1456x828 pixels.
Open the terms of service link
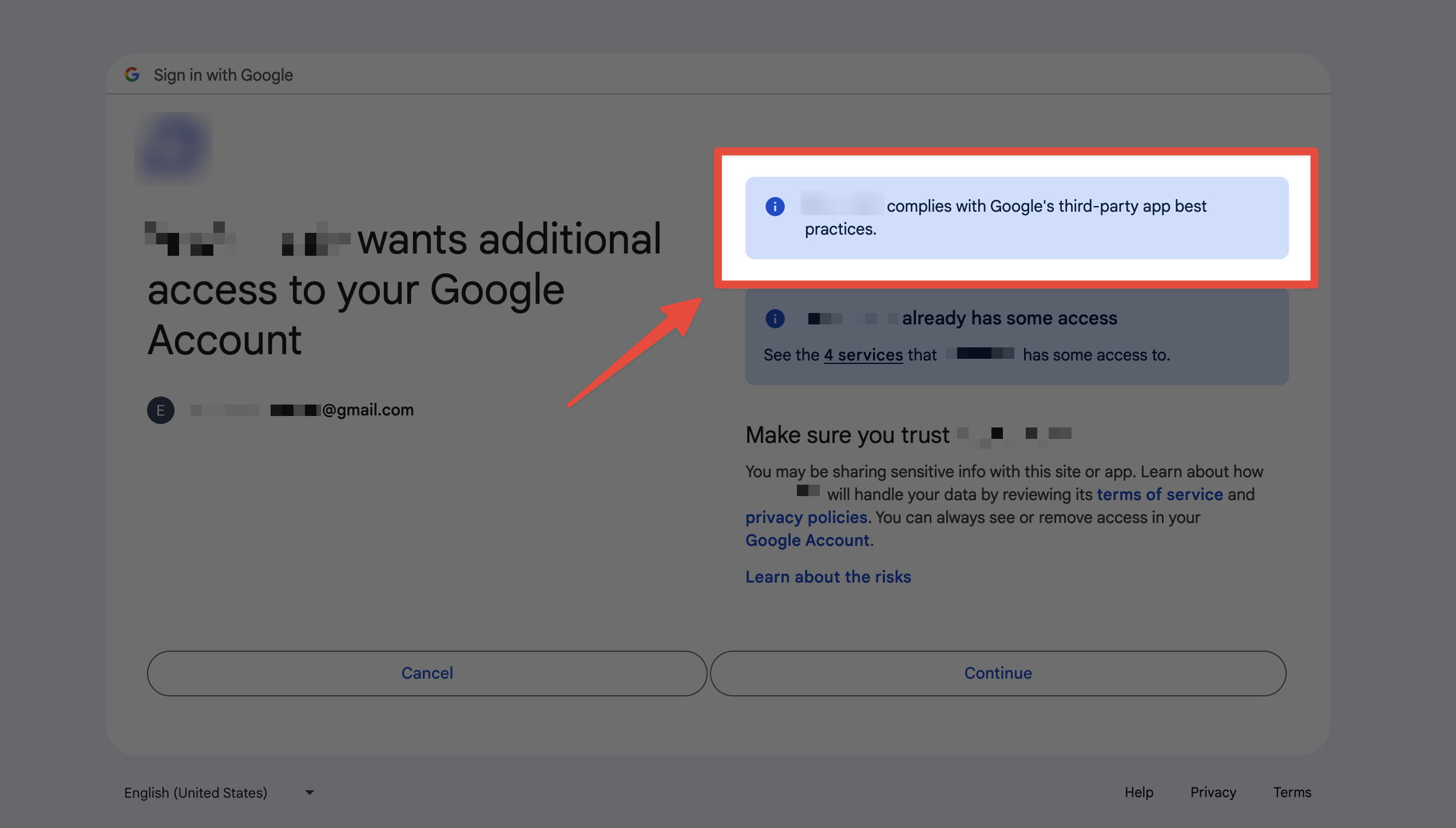1160,494
